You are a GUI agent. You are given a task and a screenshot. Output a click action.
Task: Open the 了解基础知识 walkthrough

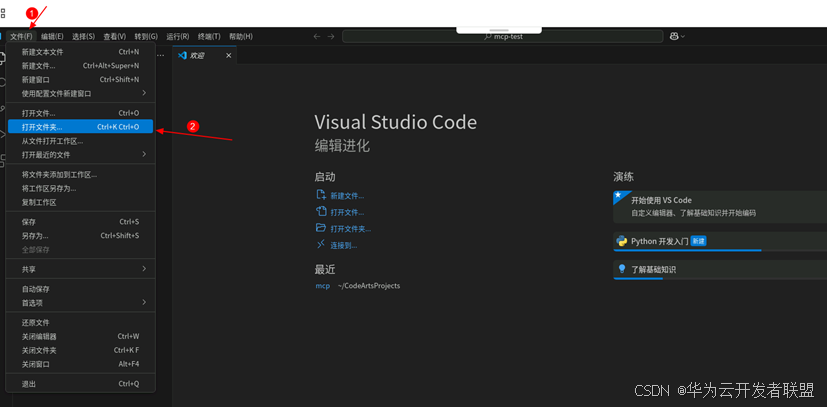[x=720, y=270]
